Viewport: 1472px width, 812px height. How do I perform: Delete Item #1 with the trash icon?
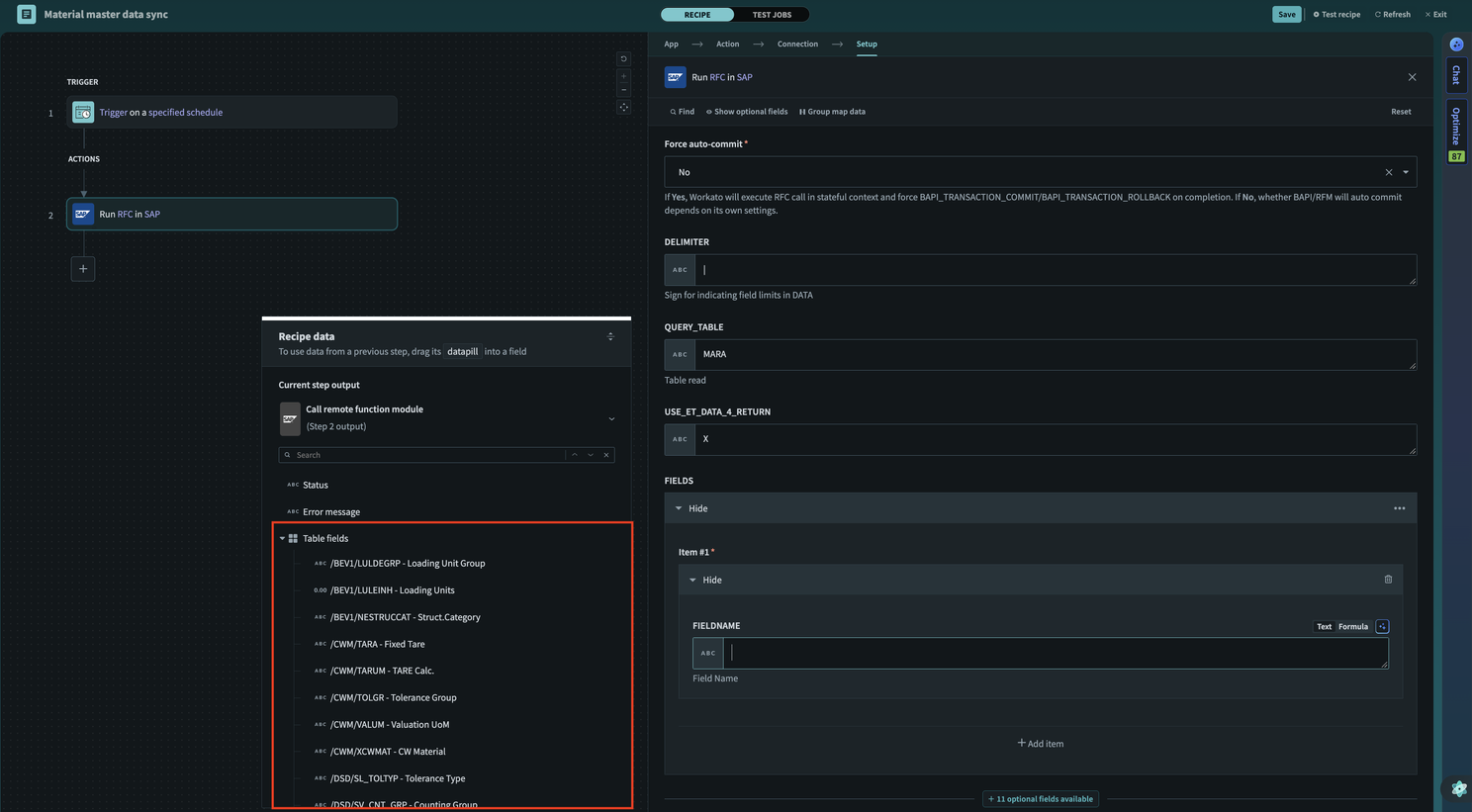click(1388, 580)
